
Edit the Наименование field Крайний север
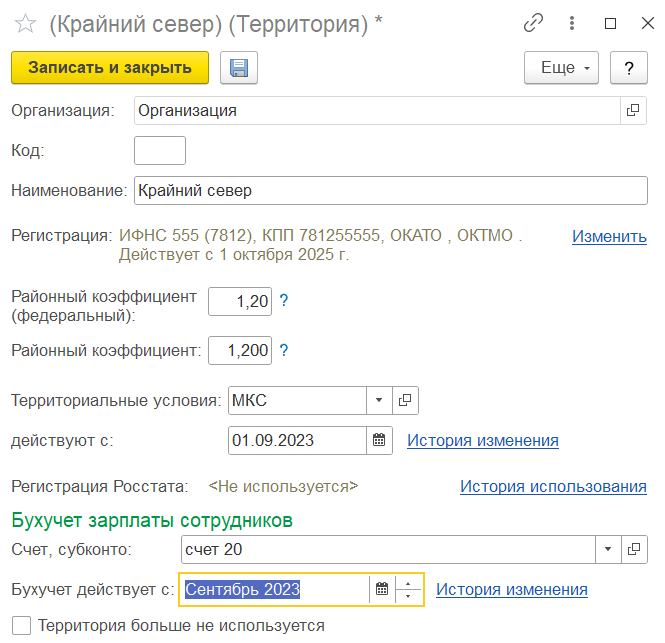[x=391, y=190]
